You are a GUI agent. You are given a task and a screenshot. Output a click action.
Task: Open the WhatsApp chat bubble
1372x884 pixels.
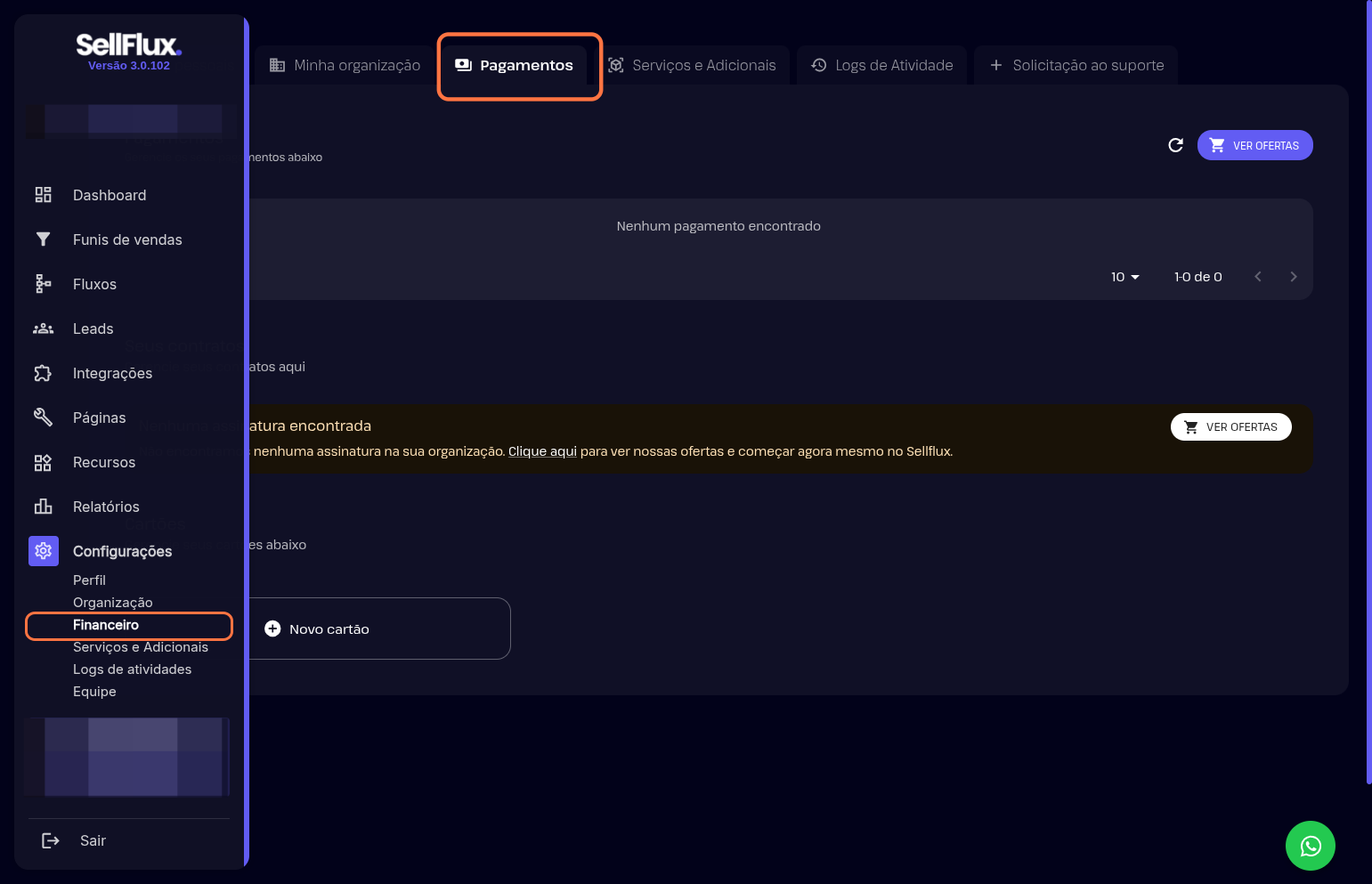(1310, 845)
